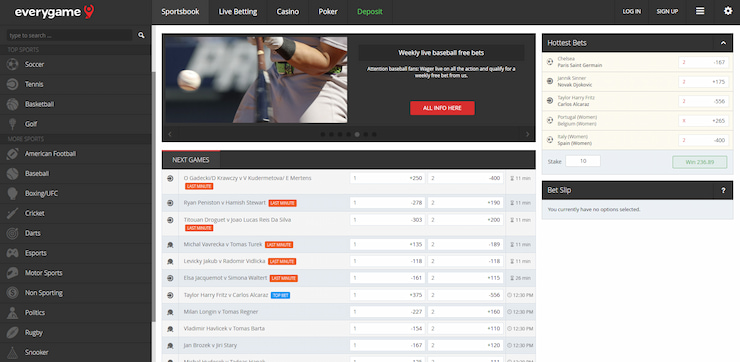Bet on option 1 at +250 for Gadecki/Krawczy
Viewport: 740px width, 362px height.
[x=387, y=178]
